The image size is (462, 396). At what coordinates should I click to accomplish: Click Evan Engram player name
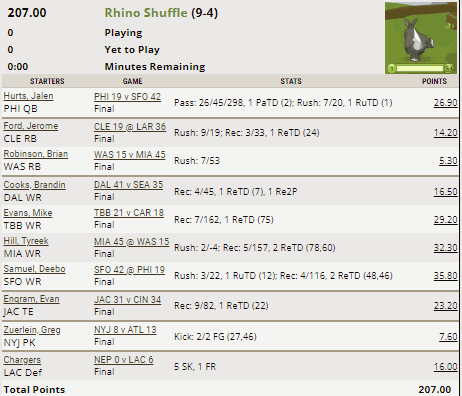pos(31,299)
